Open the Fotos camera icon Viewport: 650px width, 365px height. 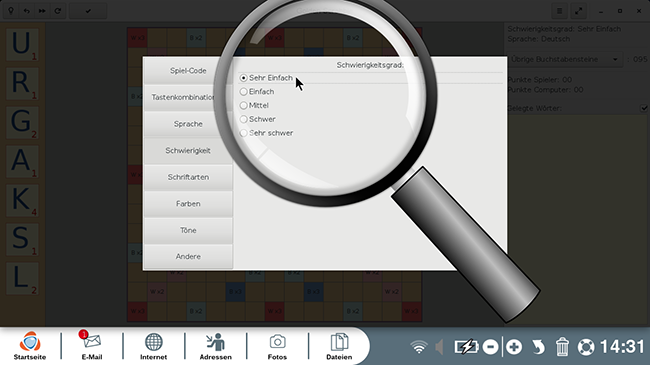click(x=277, y=346)
